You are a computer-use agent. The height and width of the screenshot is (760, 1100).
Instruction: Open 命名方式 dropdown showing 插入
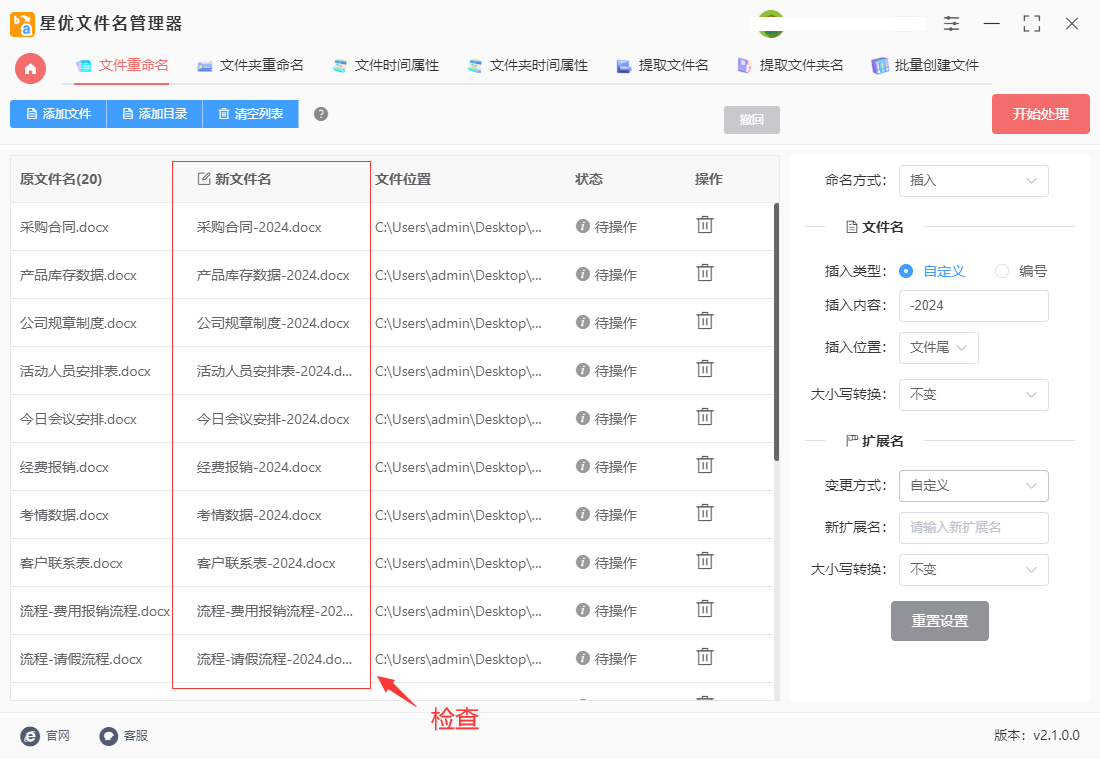974,181
